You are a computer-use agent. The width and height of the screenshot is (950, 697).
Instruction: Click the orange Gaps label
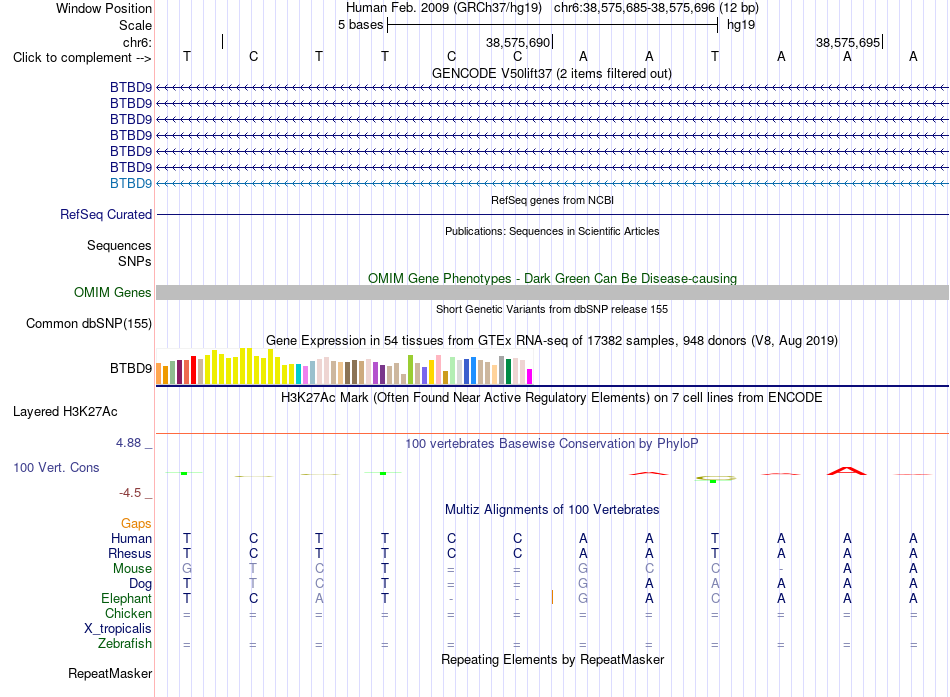pos(136,524)
